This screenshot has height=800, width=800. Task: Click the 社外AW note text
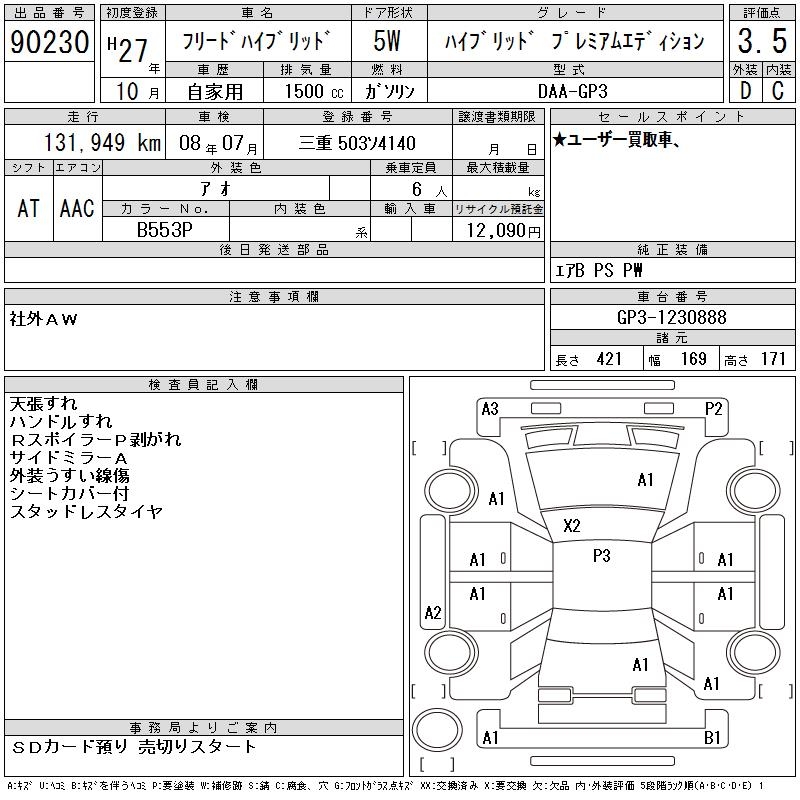pyautogui.click(x=44, y=319)
